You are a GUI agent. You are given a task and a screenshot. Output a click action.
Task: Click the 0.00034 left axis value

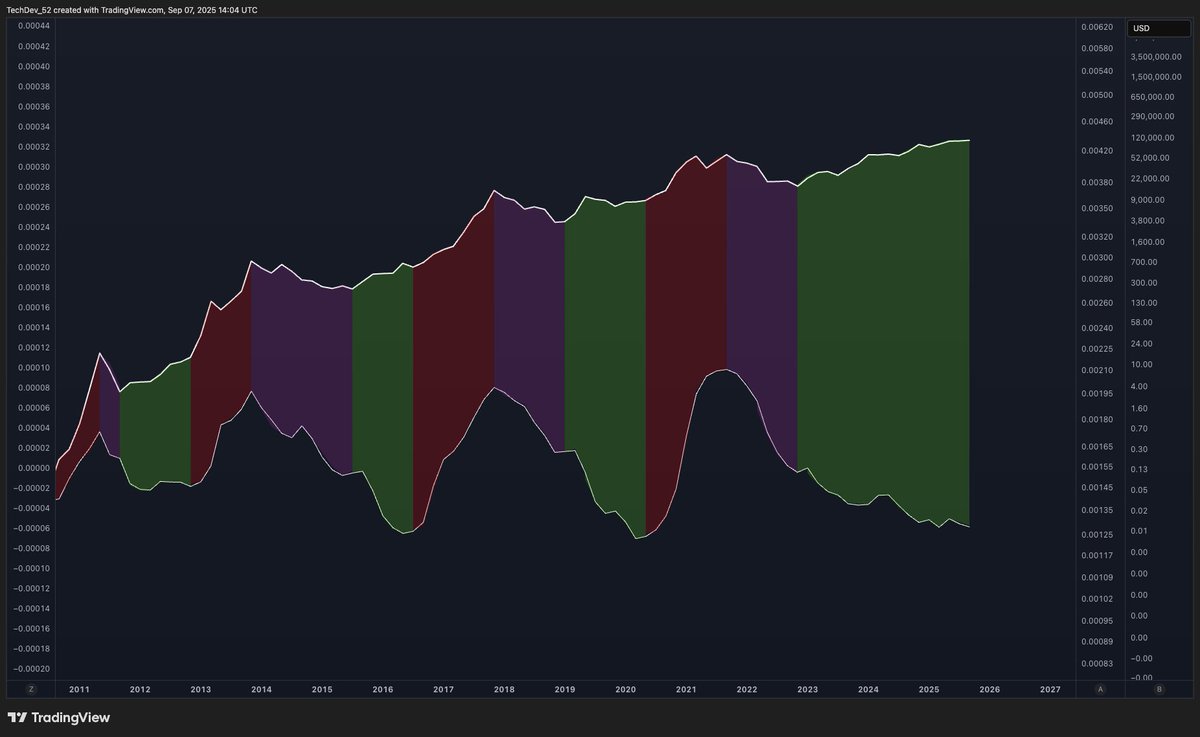35,127
